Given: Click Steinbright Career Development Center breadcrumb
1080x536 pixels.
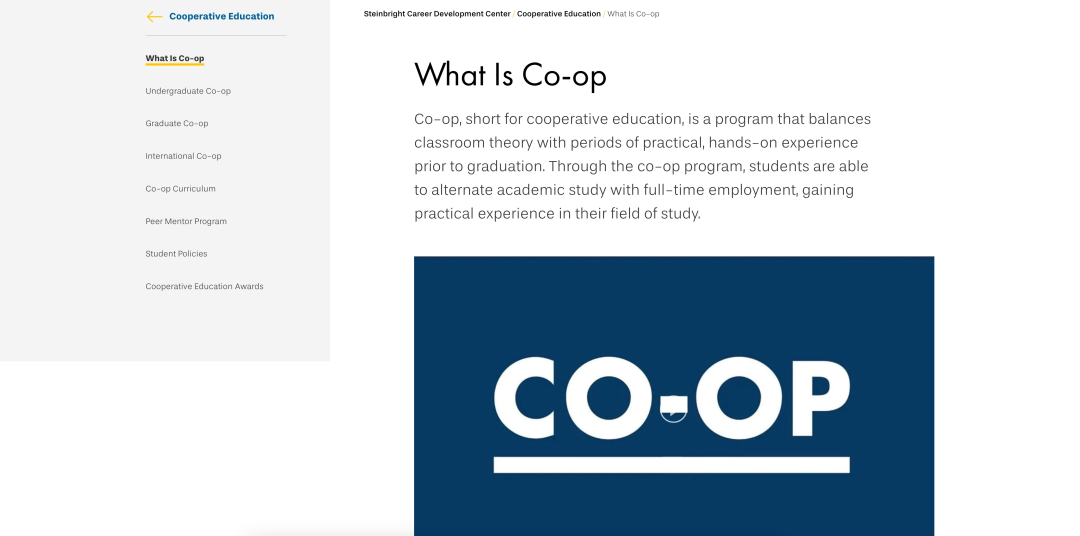Looking at the screenshot, I should pos(437,14).
